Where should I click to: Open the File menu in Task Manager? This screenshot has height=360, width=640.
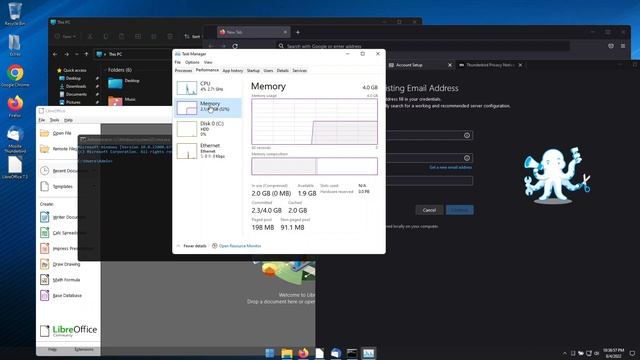pyautogui.click(x=178, y=62)
